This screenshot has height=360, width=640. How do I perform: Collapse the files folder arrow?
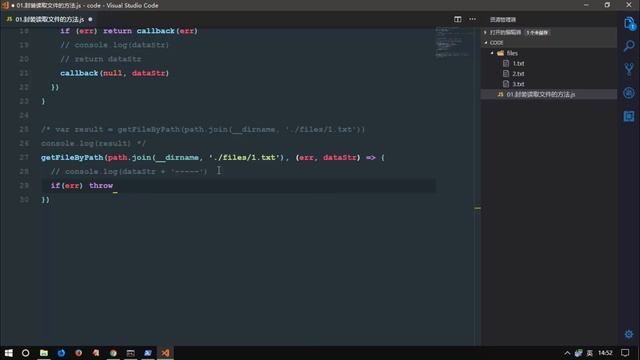click(492, 53)
